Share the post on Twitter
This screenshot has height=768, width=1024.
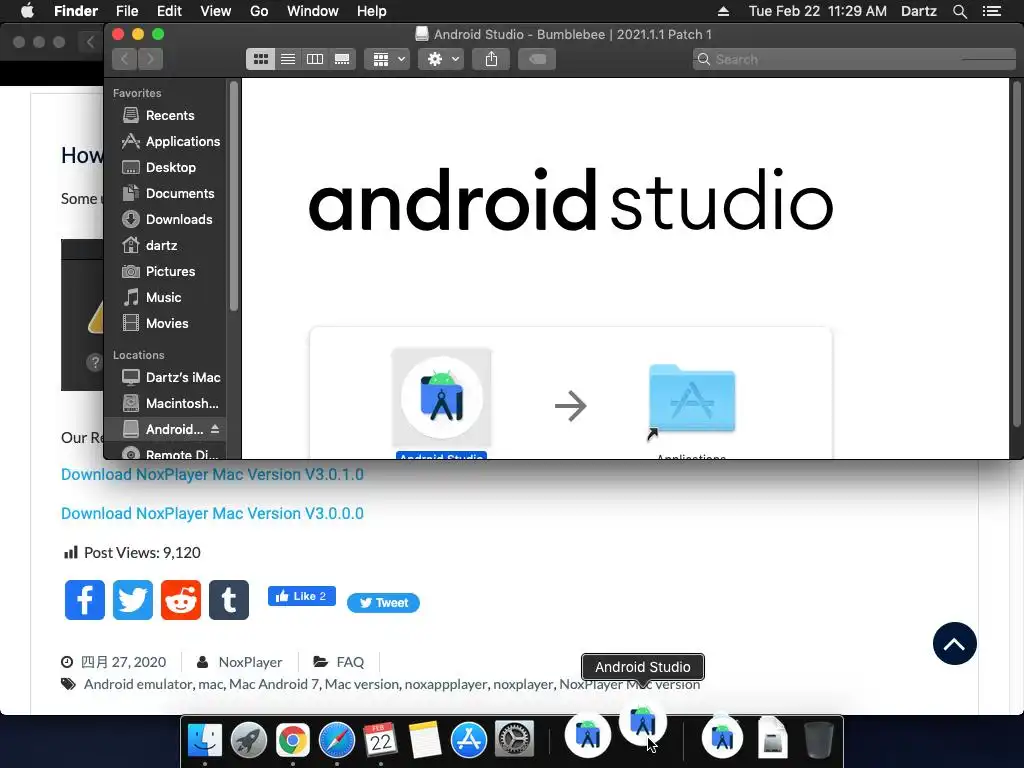pos(133,600)
